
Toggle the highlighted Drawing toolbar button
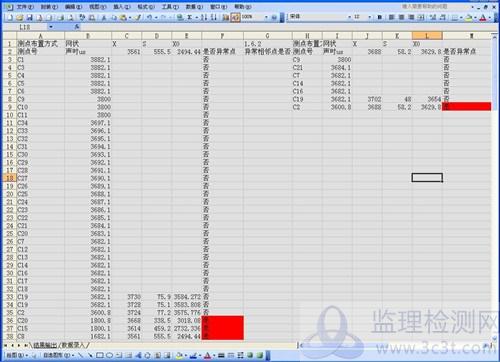[235, 17]
